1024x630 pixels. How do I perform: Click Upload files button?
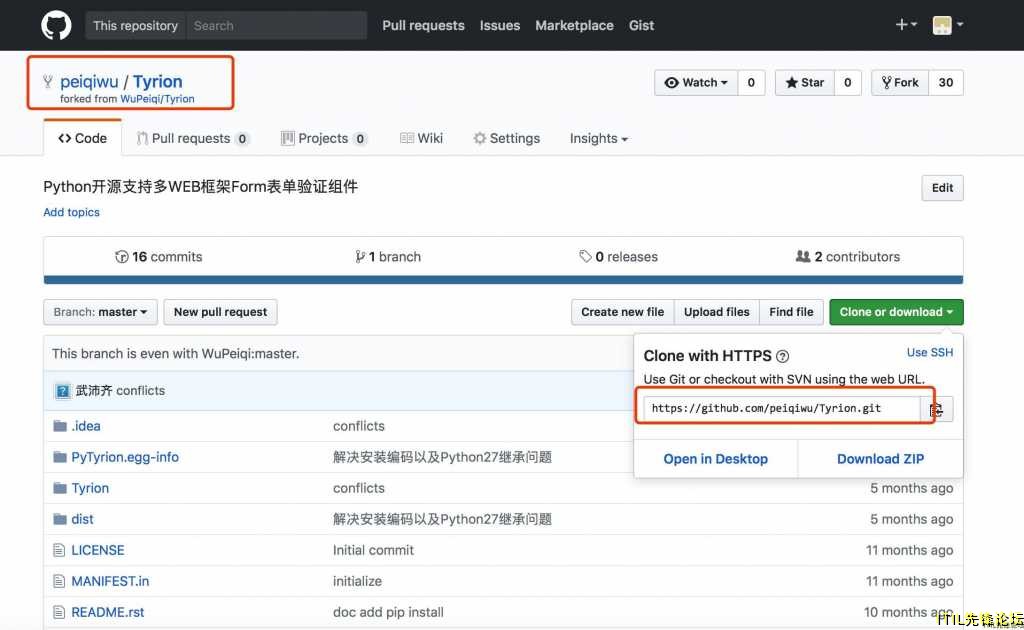[716, 312]
